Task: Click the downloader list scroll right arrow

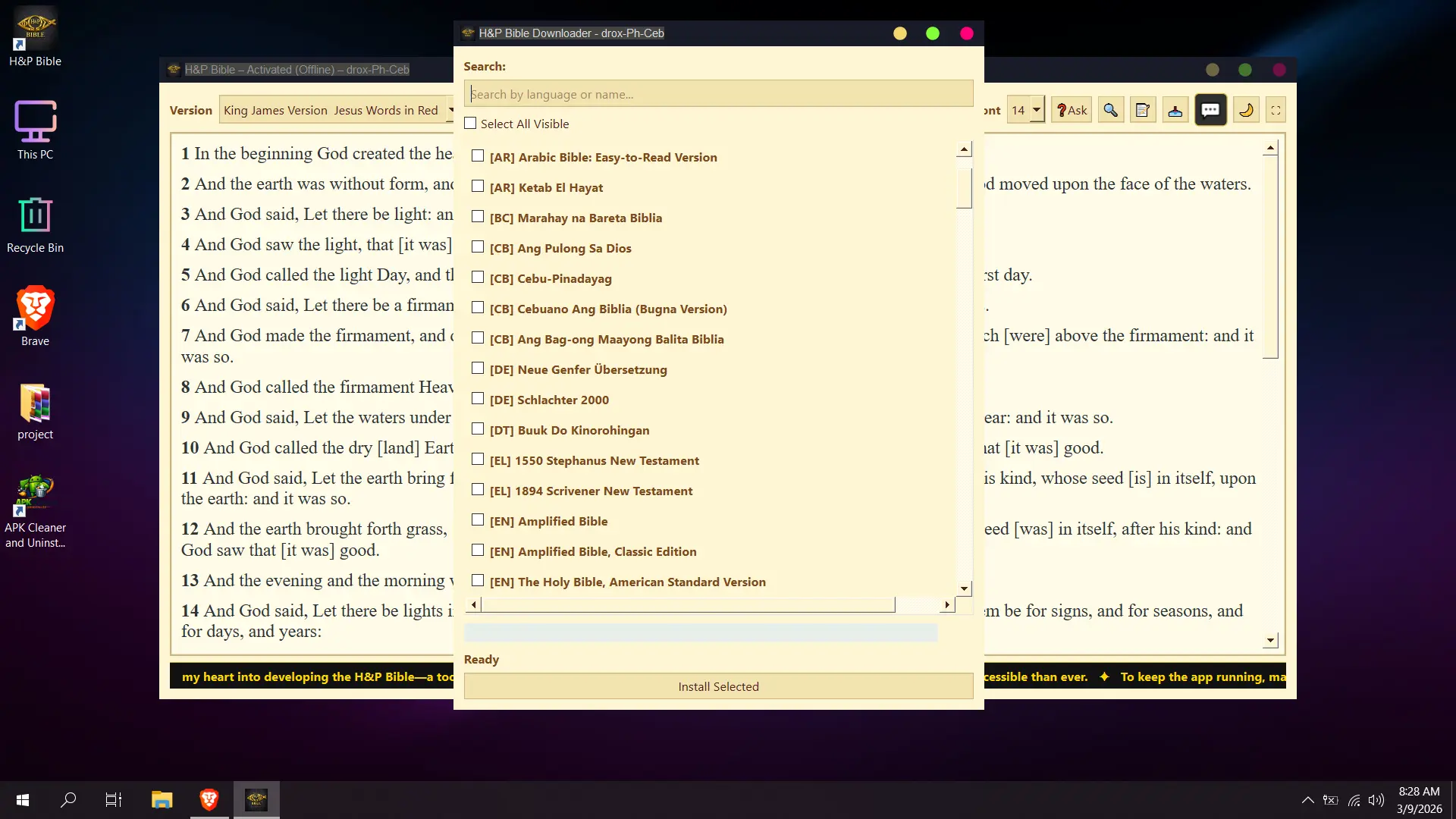Action: click(x=947, y=604)
